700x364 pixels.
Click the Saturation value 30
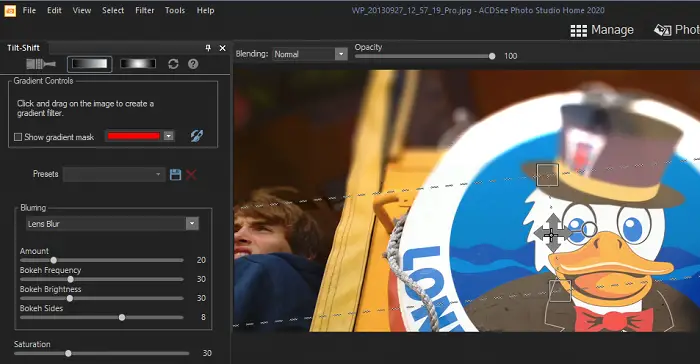207,353
